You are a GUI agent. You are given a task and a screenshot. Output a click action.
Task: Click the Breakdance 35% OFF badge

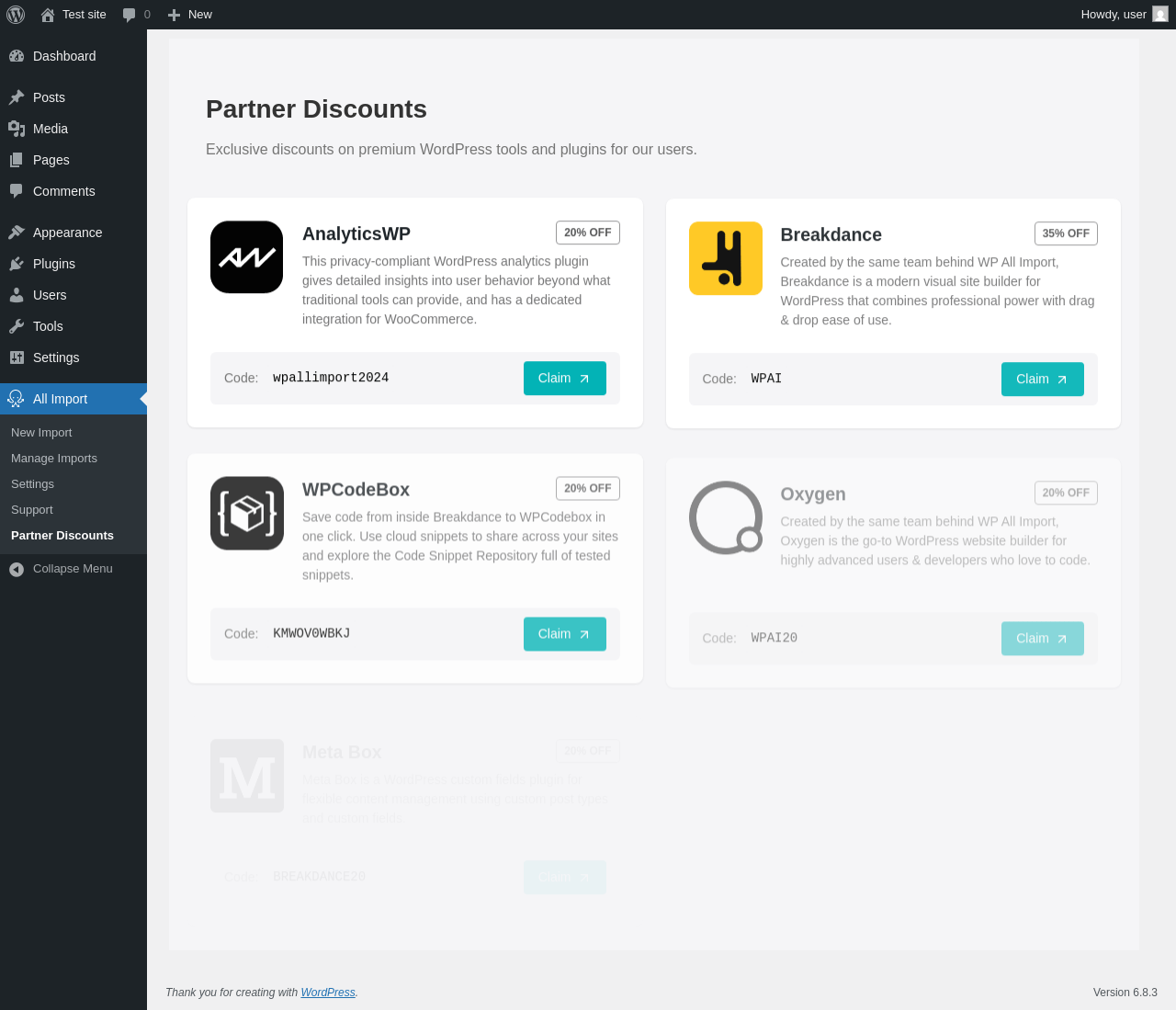[1066, 233]
